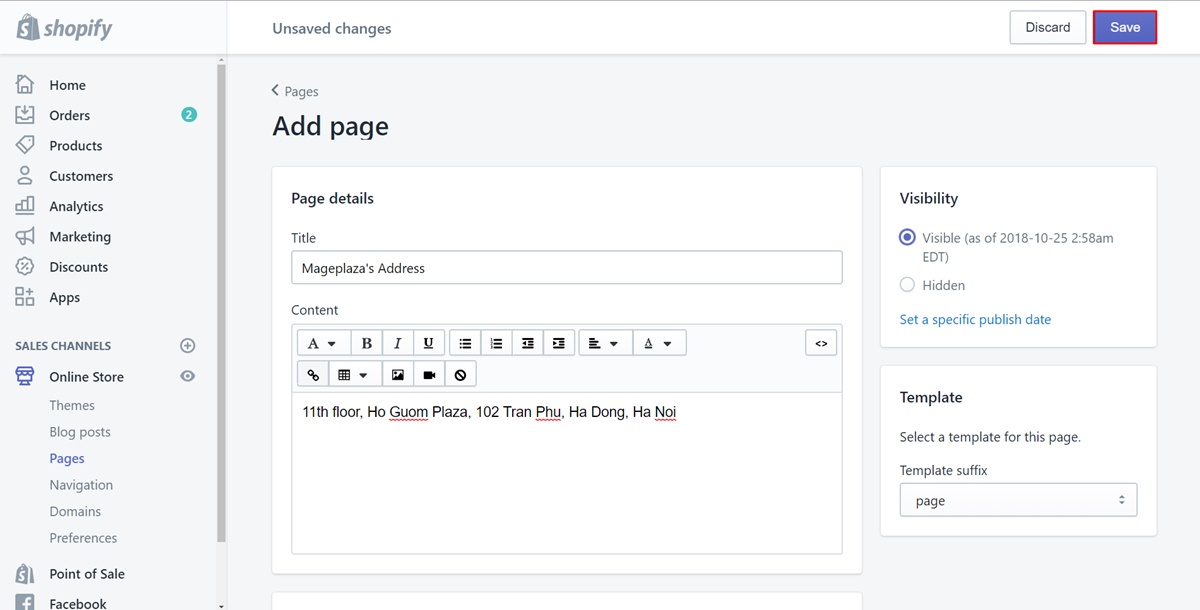Click Set a specific publish date

click(975, 319)
